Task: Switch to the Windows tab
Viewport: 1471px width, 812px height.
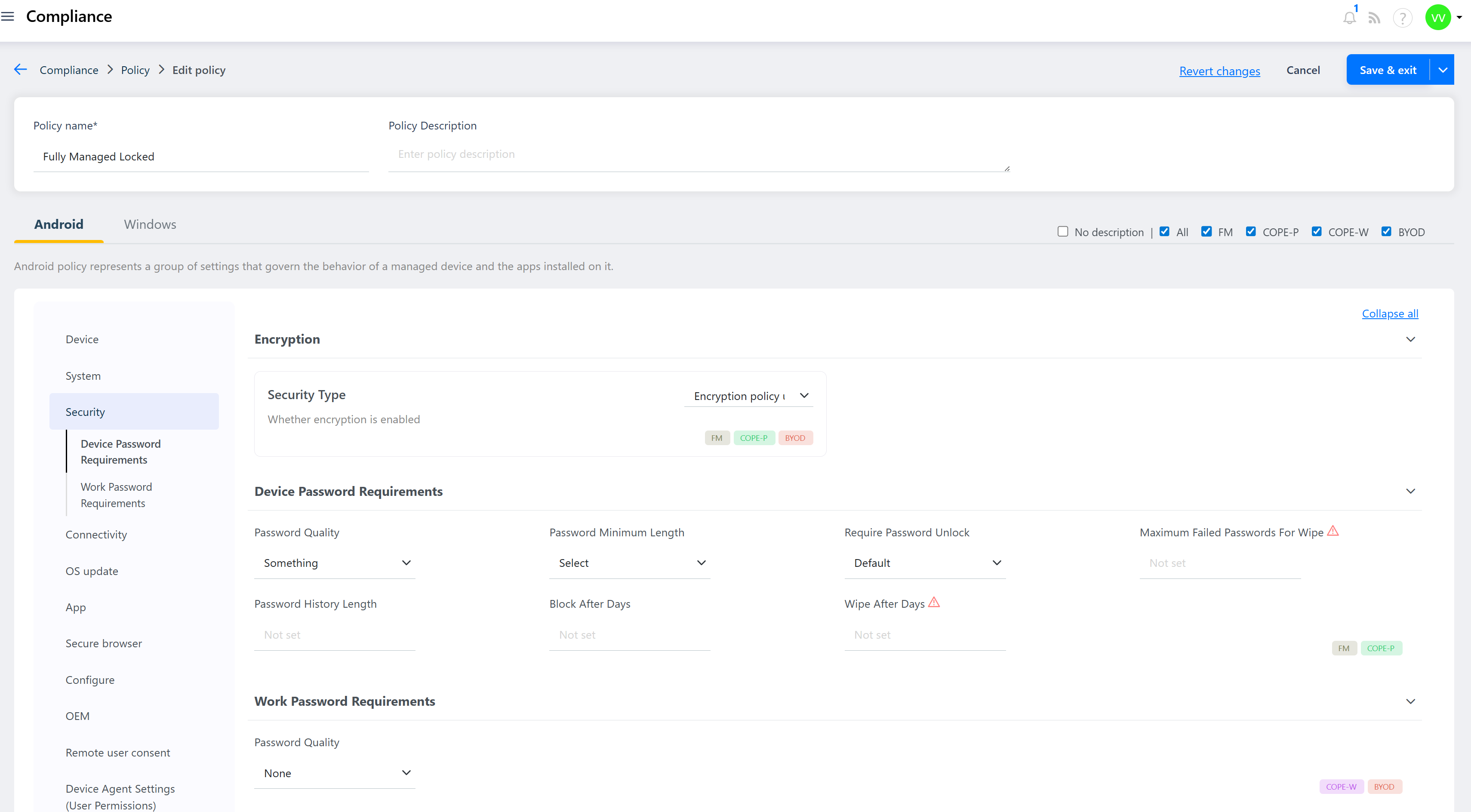Action: (150, 225)
